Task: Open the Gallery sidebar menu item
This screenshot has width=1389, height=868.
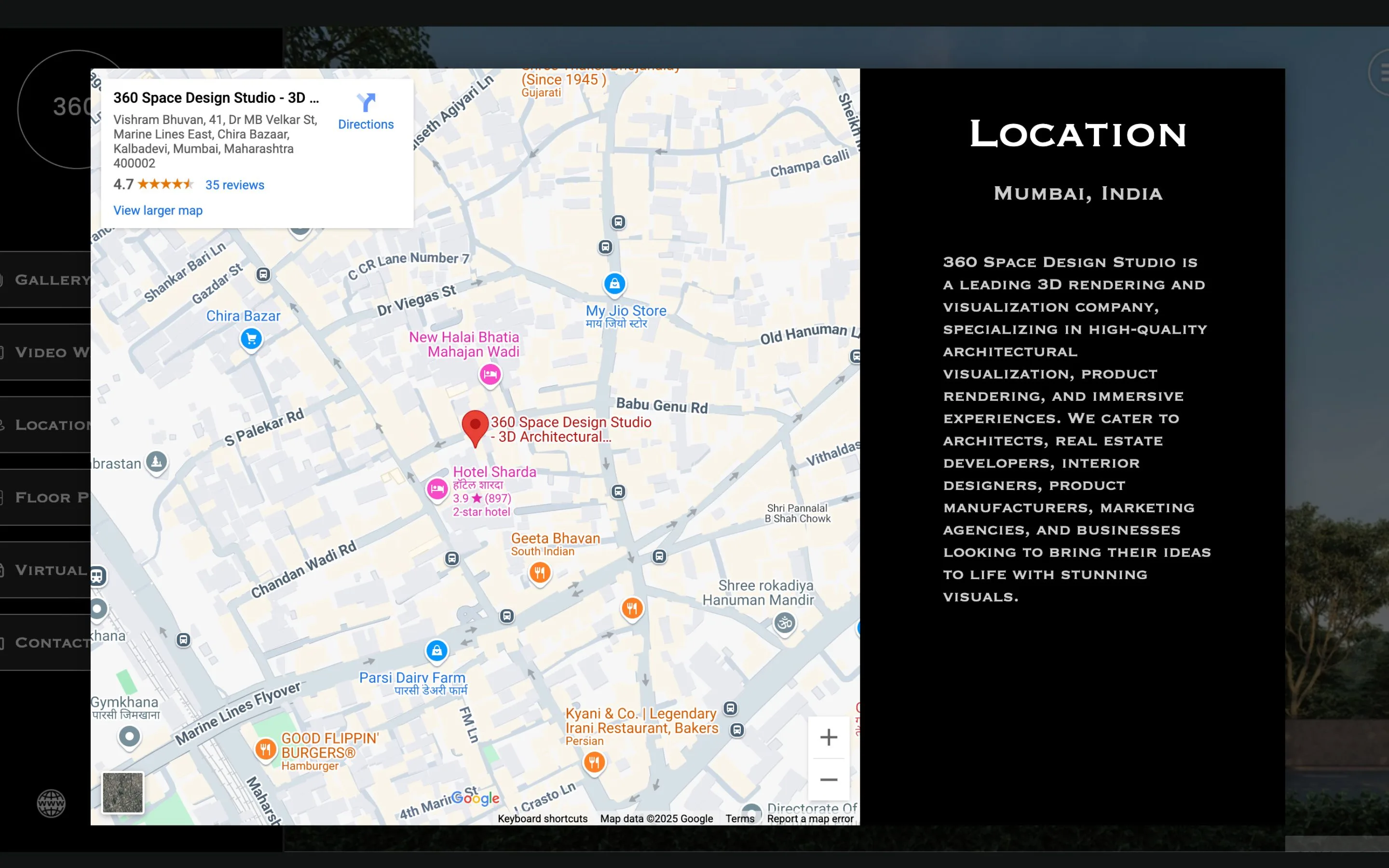Action: (x=45, y=280)
